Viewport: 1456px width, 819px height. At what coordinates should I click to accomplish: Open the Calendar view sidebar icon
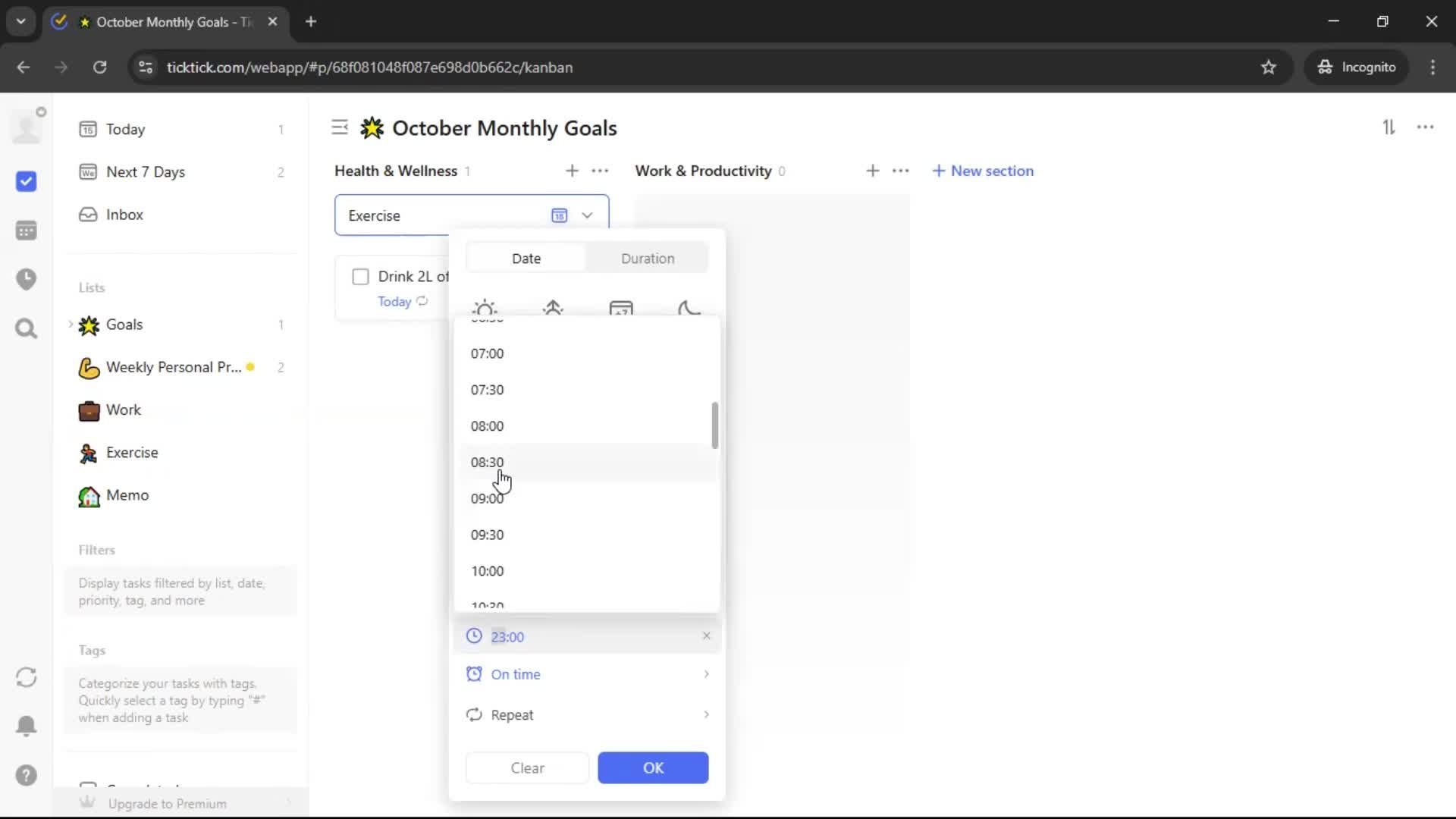[x=26, y=231]
